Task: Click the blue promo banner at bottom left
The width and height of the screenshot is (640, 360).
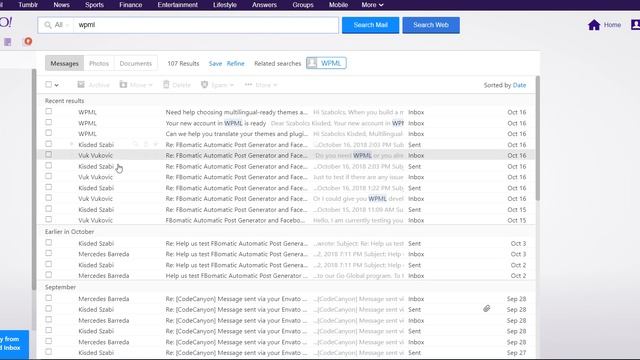Action: tap(14, 344)
